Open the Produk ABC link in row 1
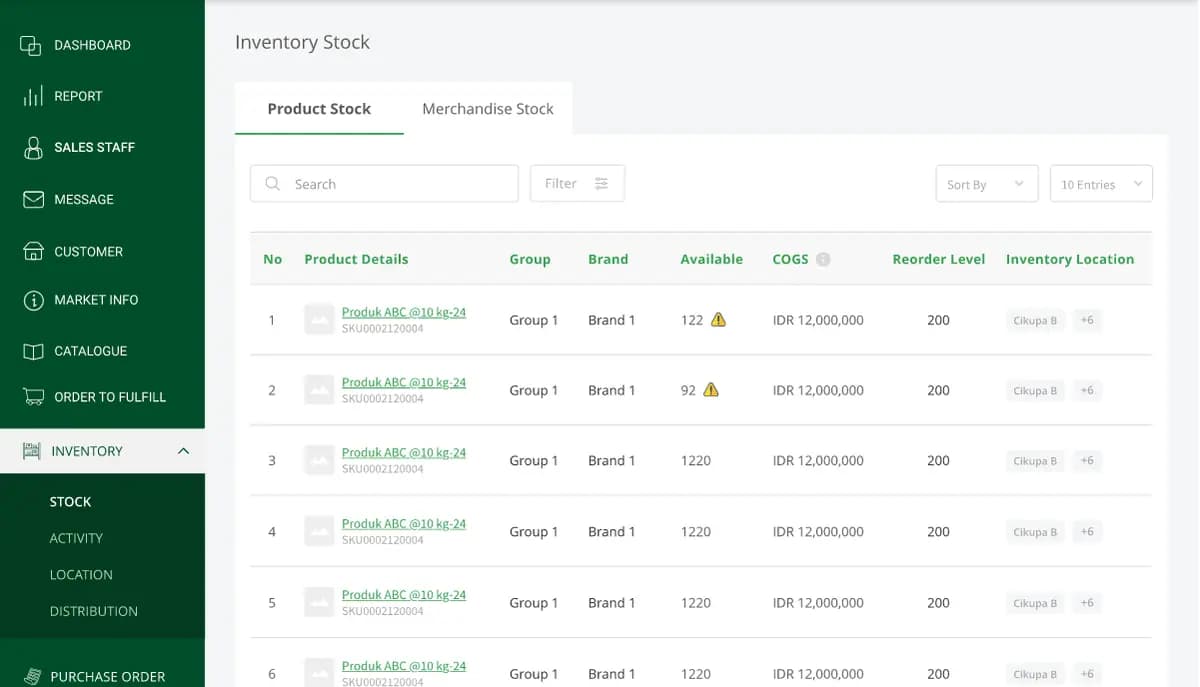The image size is (1200, 687). [404, 312]
